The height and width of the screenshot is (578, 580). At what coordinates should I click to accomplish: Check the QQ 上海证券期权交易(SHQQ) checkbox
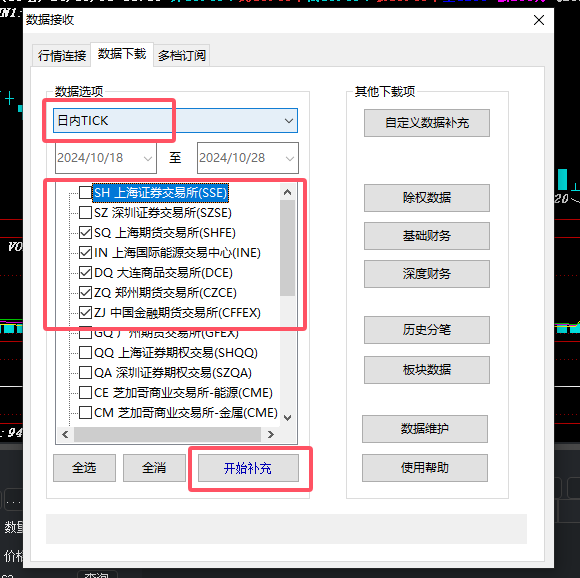click(85, 352)
